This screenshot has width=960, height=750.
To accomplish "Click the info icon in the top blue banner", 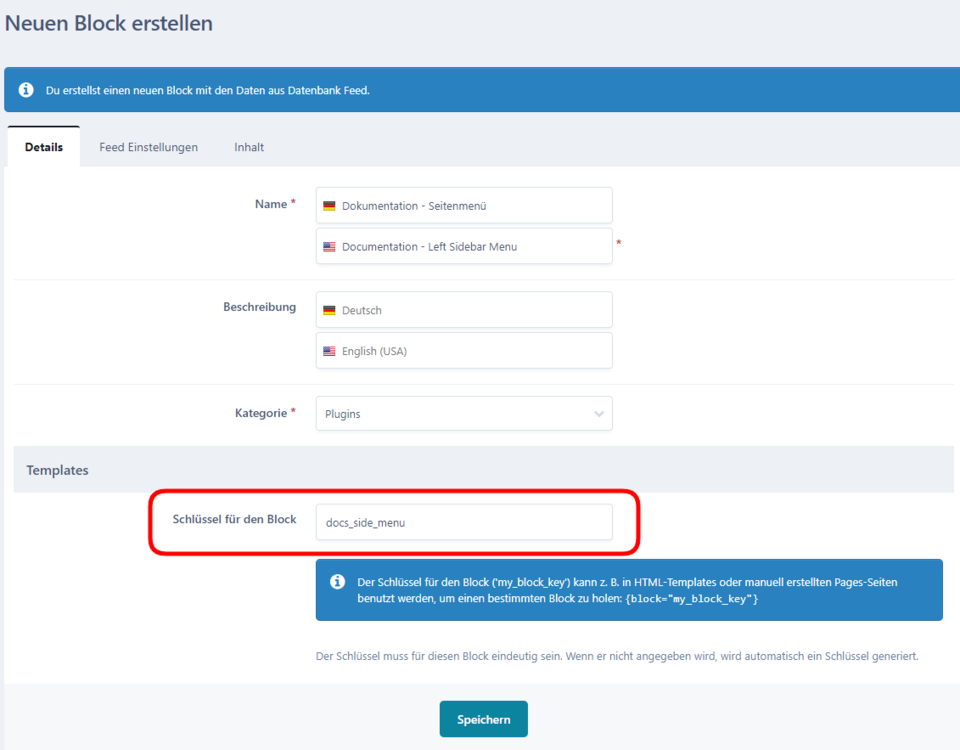I will click(x=25, y=89).
